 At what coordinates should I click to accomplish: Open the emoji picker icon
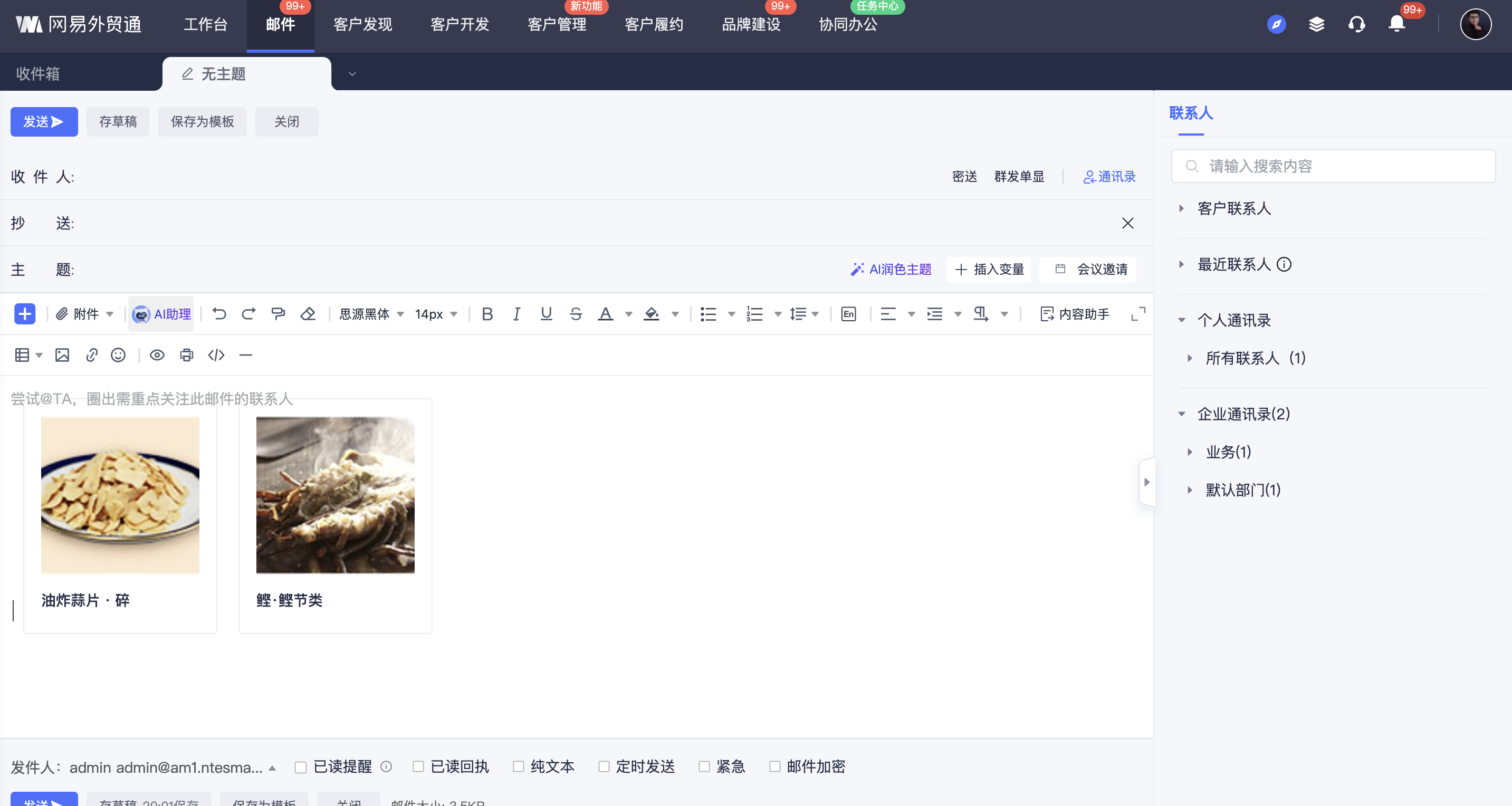click(118, 355)
